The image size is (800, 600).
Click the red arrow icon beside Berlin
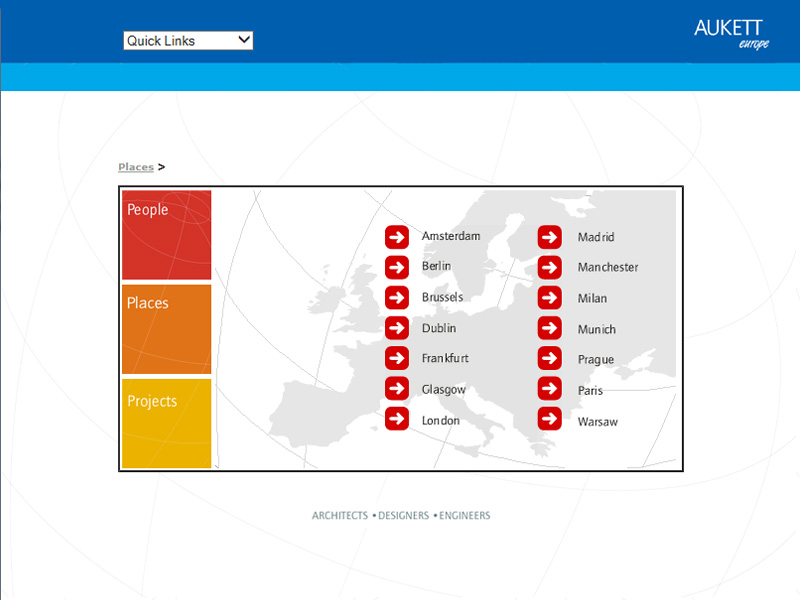click(397, 267)
